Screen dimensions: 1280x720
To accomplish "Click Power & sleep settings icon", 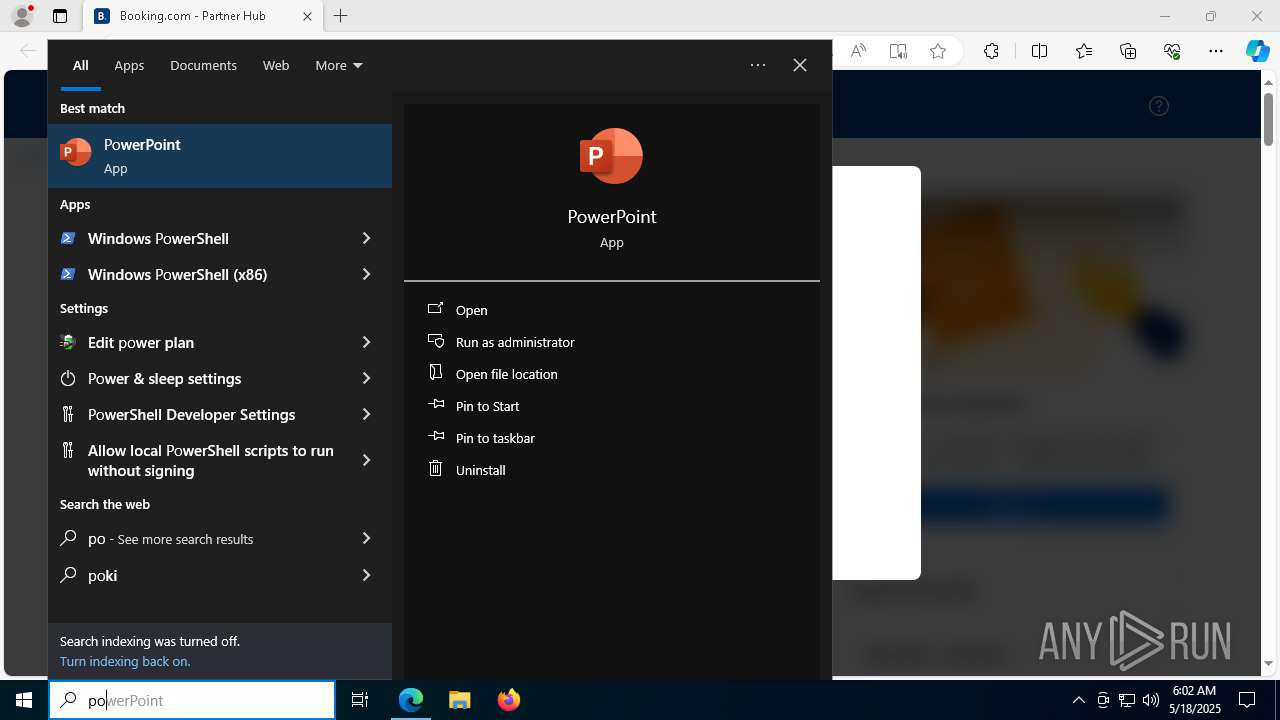I will pos(68,378).
